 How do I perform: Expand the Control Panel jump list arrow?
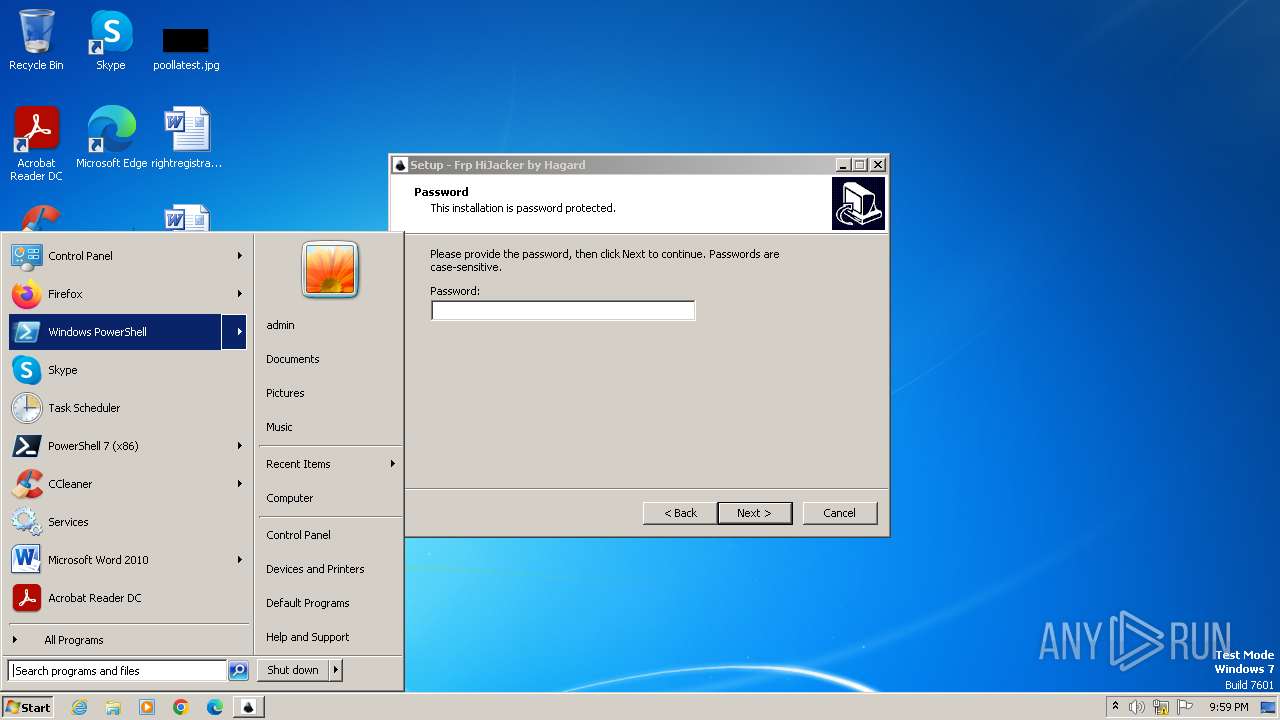point(239,256)
